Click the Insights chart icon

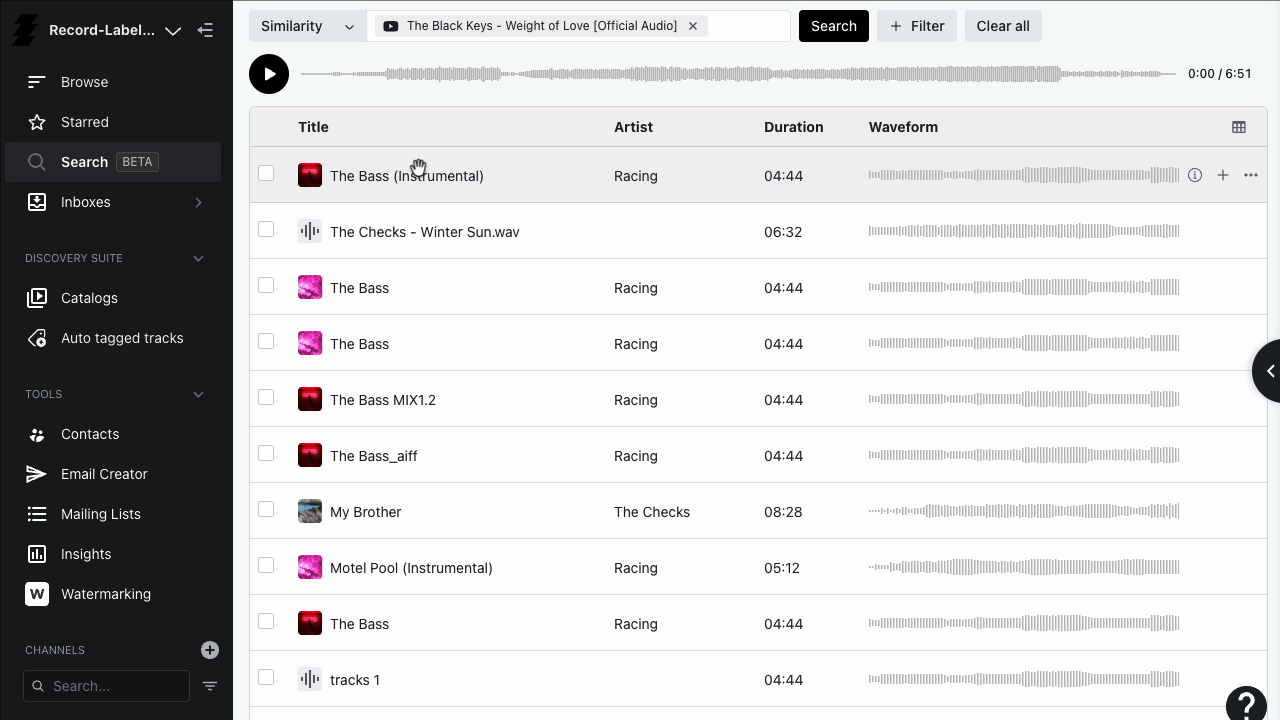(x=37, y=554)
